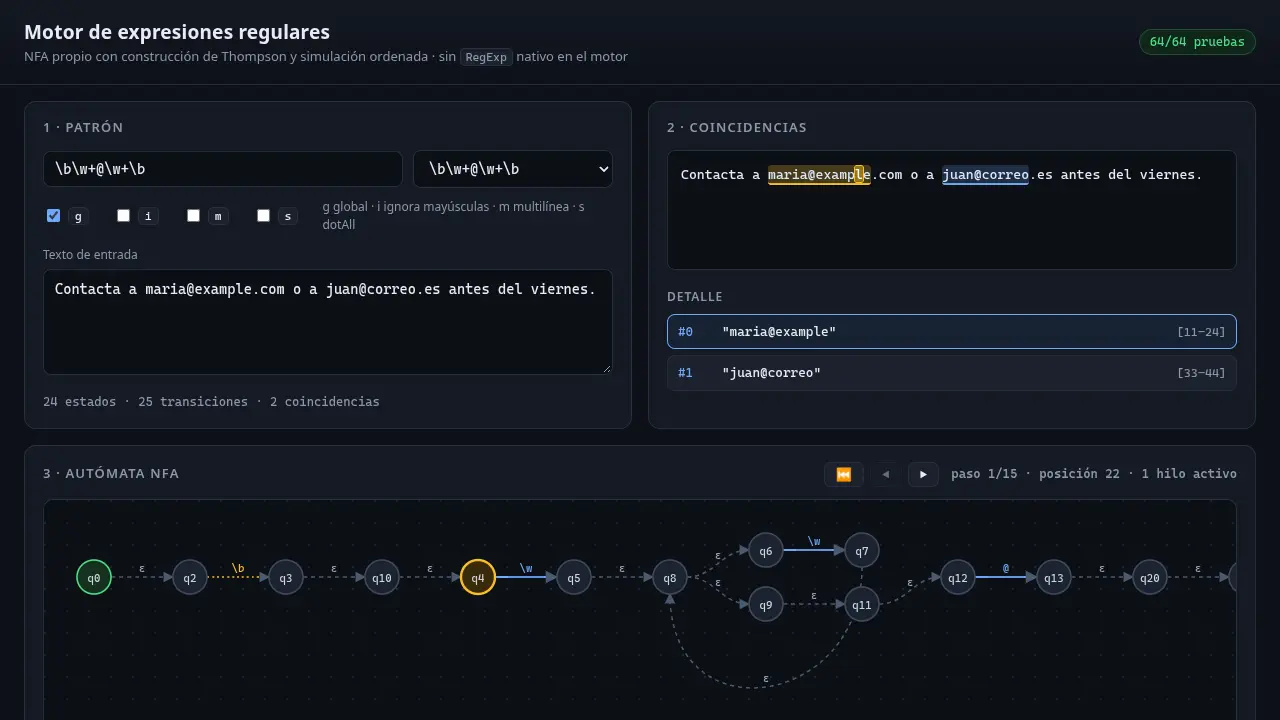Click state node q11
Screen dimensions: 1280x720
coord(862,605)
